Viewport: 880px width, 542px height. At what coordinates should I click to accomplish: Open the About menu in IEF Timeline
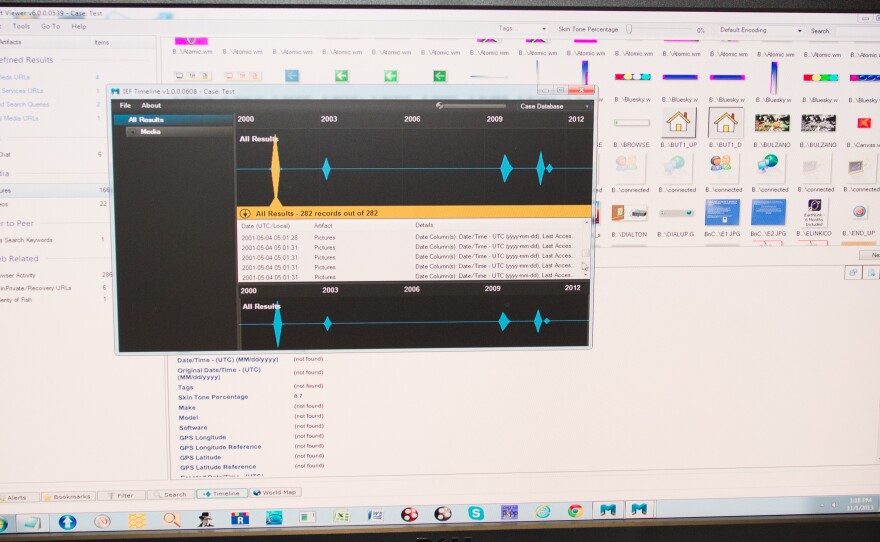pos(151,105)
